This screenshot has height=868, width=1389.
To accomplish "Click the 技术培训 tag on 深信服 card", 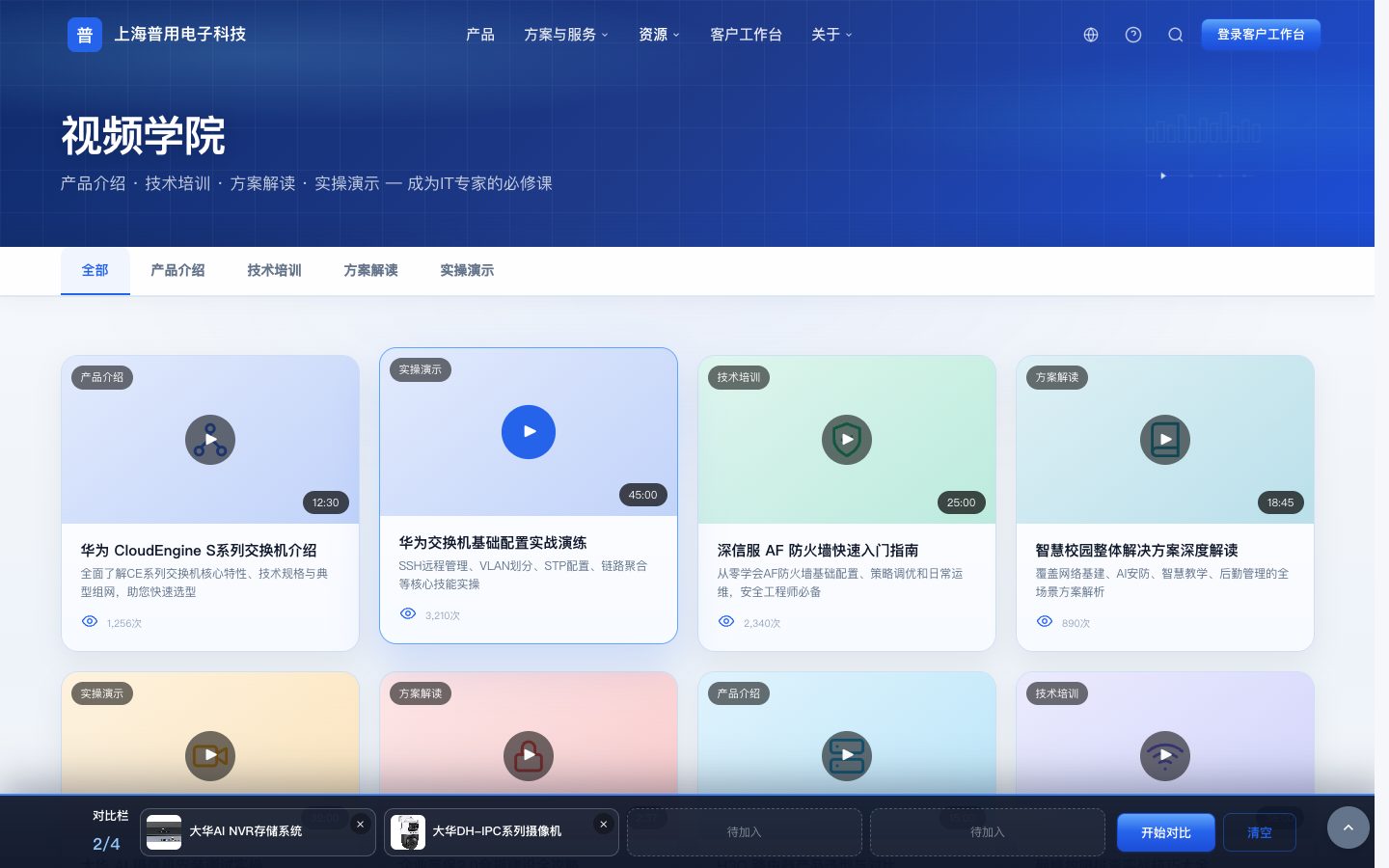I will click(739, 377).
